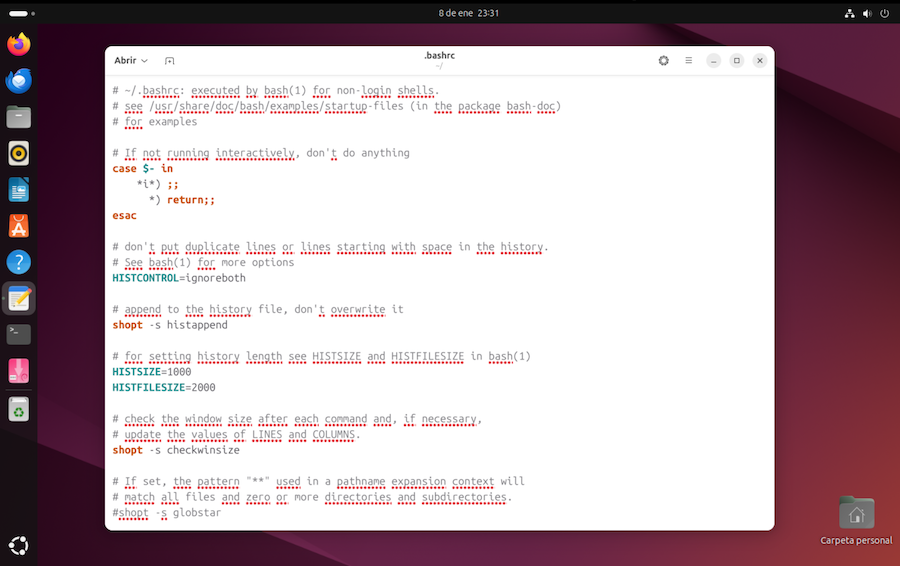This screenshot has width=900, height=566.
Task: Show applications via the Ubuntu logo button
Action: point(18,545)
